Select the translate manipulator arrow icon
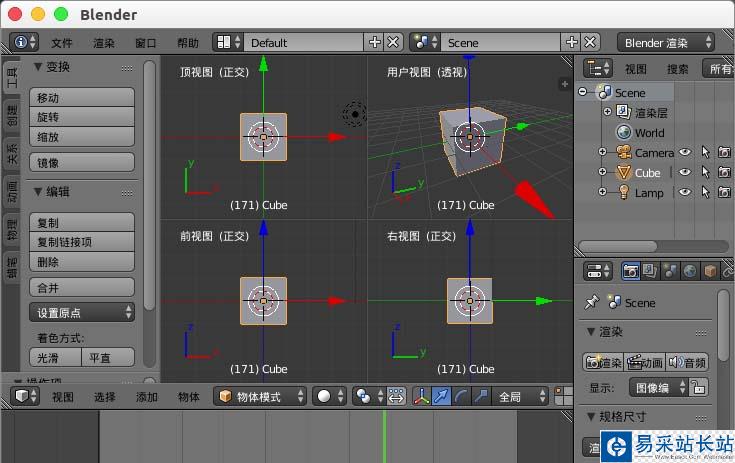The width and height of the screenshot is (735, 463). click(x=441, y=396)
